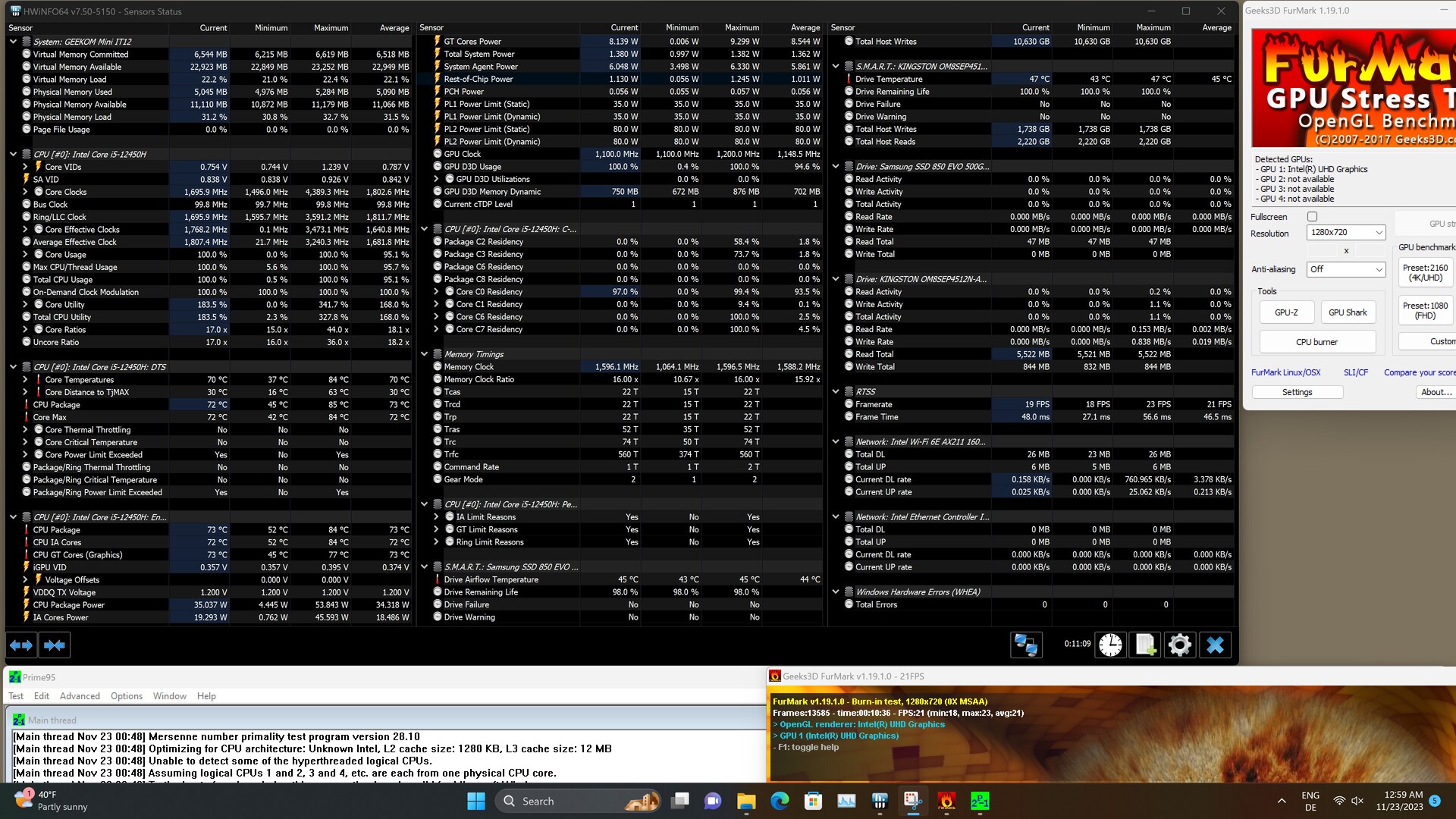Click the ENG DE language indicator
This screenshot has height=819, width=1456.
[1310, 801]
